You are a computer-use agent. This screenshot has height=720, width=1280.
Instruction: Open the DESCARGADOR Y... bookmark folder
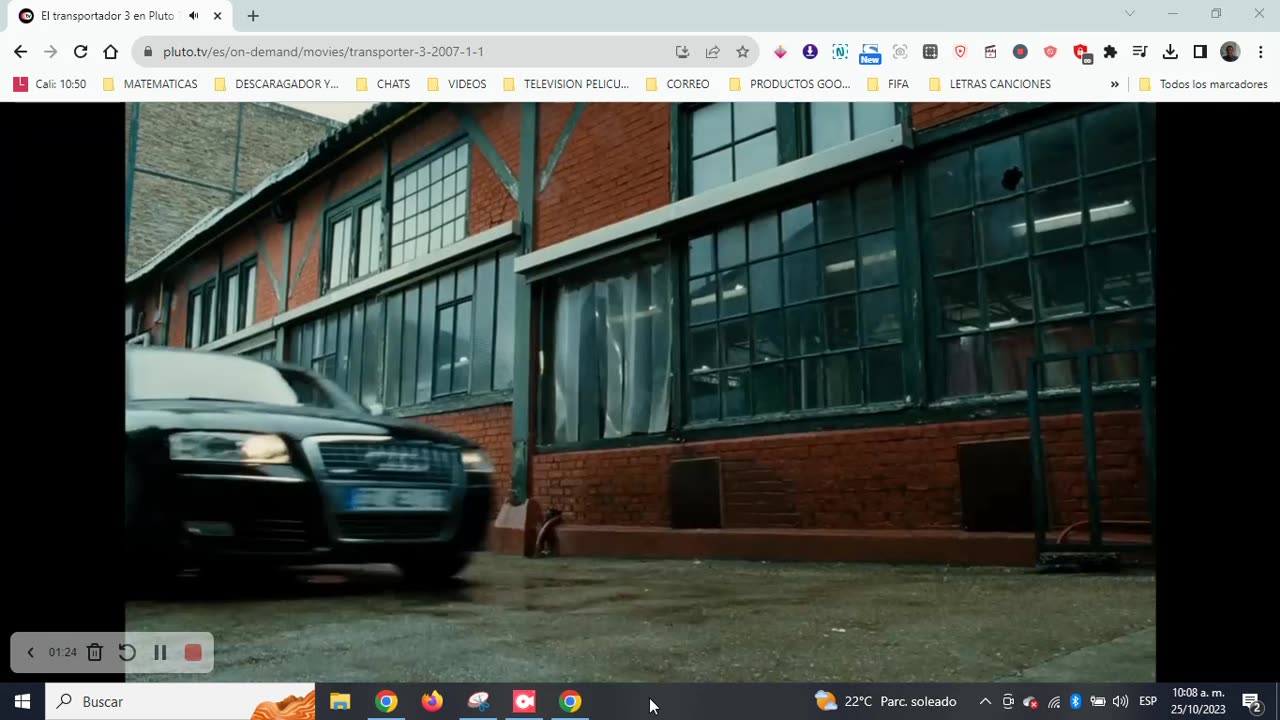[x=277, y=84]
